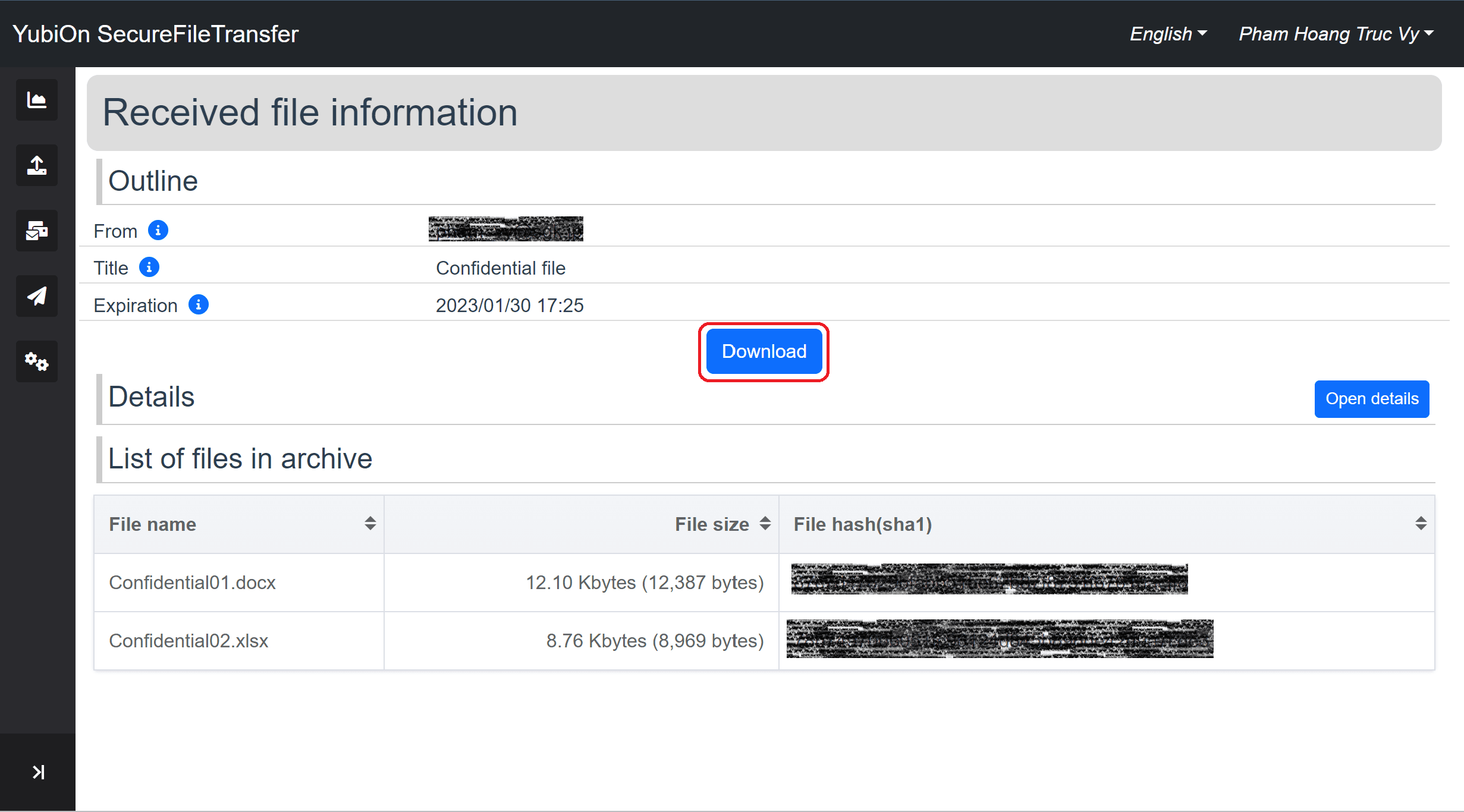Show info tooltip next to Expiration
Viewport: 1464px width, 812px height.
click(x=199, y=304)
